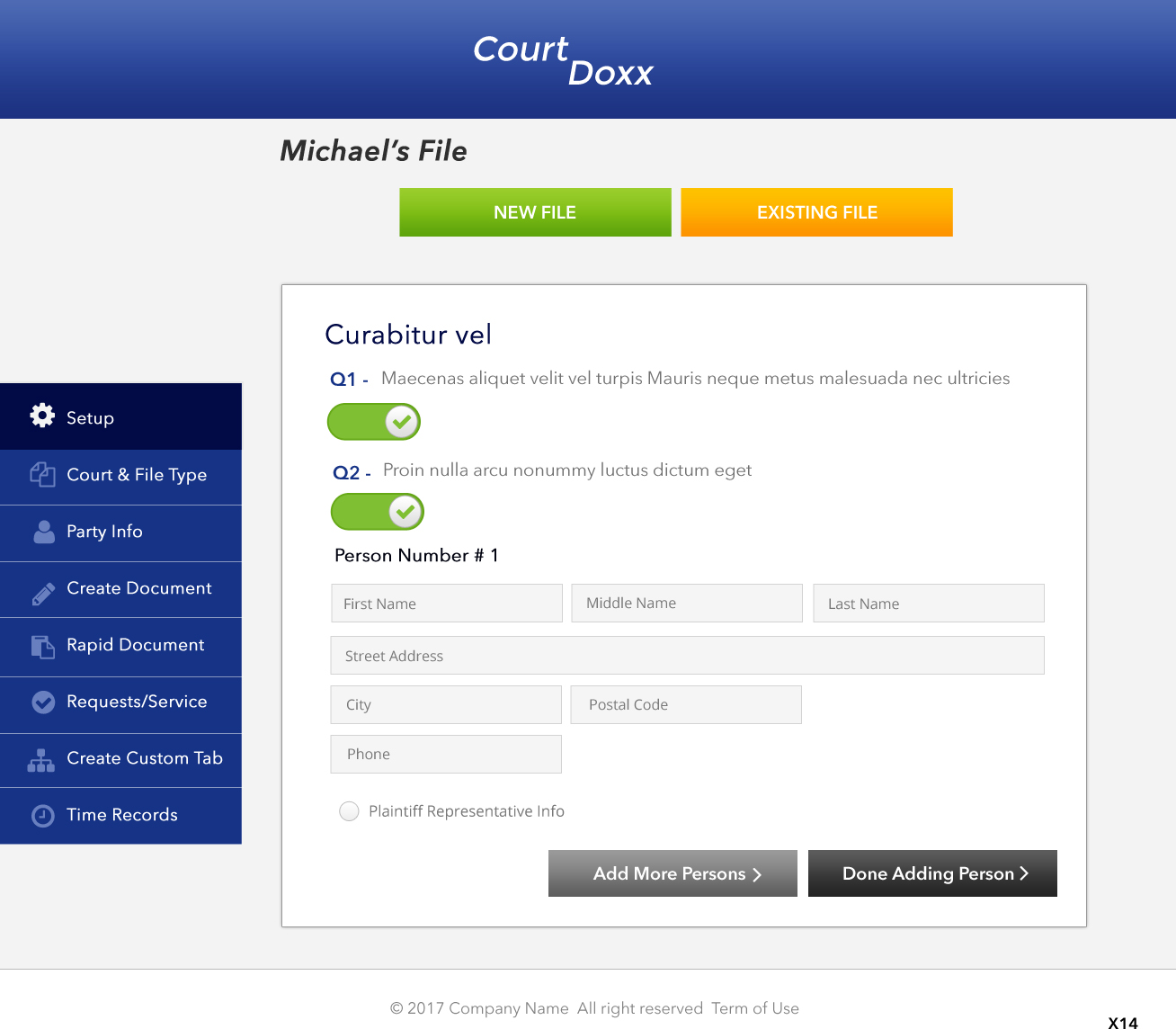This screenshot has height=1029, width=1176.
Task: Click the Party Info person icon
Action: pos(43,532)
